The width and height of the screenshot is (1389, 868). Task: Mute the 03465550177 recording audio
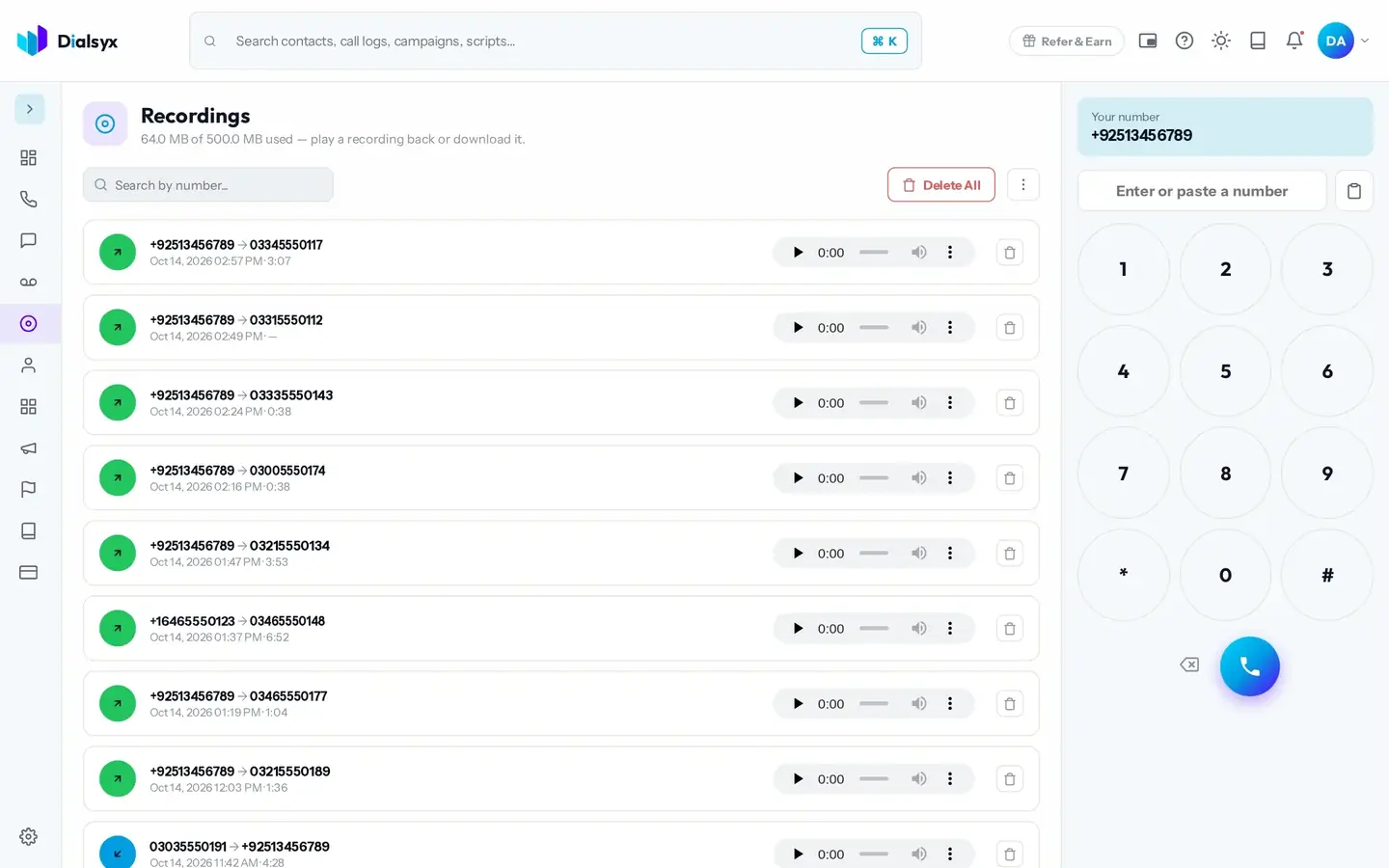pyautogui.click(x=919, y=703)
